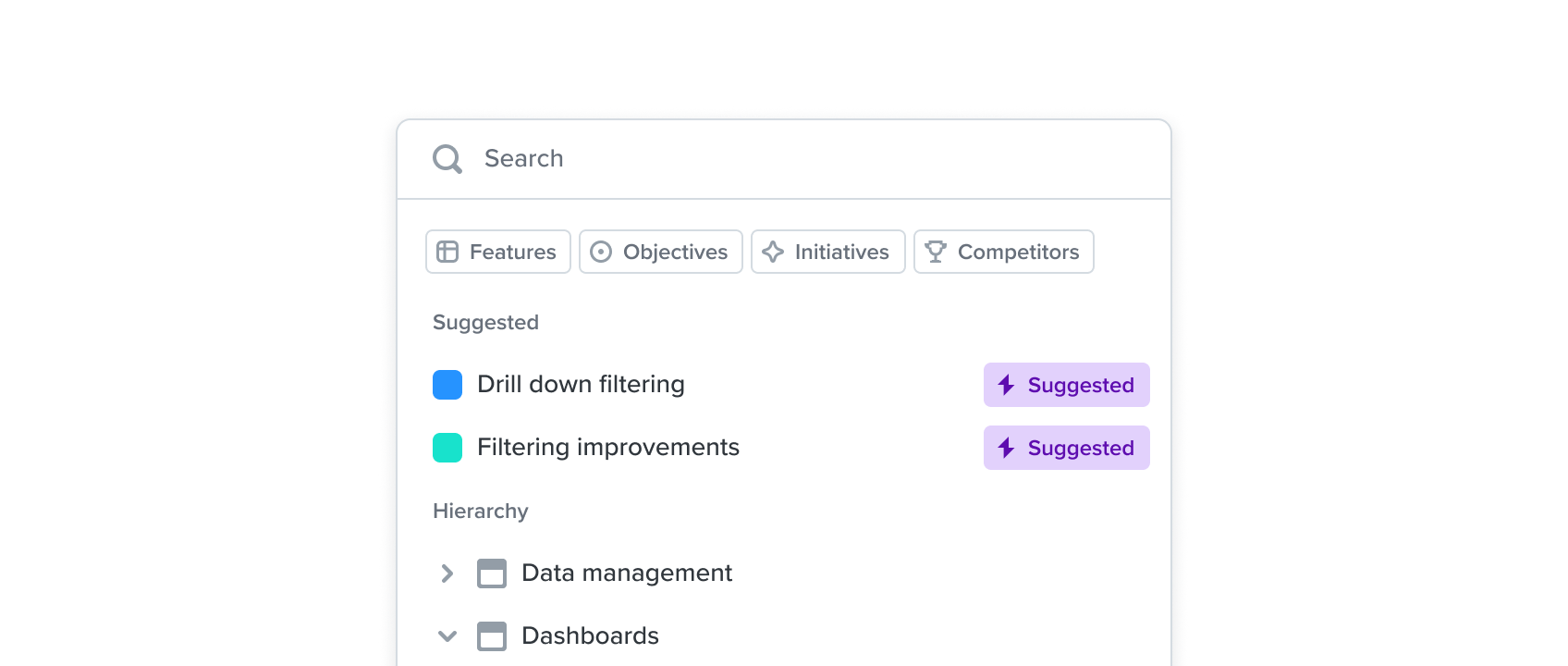This screenshot has height=666, width=1568.
Task: Click the Hierarchy section heading
Action: click(481, 512)
